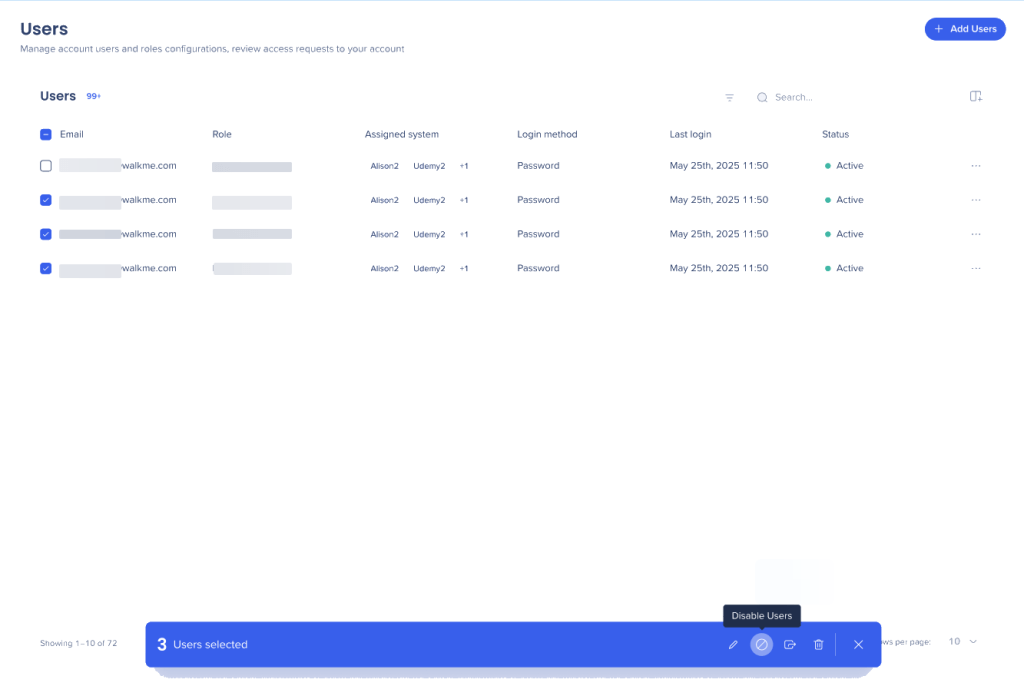1024x686 pixels.
Task: Toggle the select-all checkbox in the Email header
Action: tap(46, 134)
